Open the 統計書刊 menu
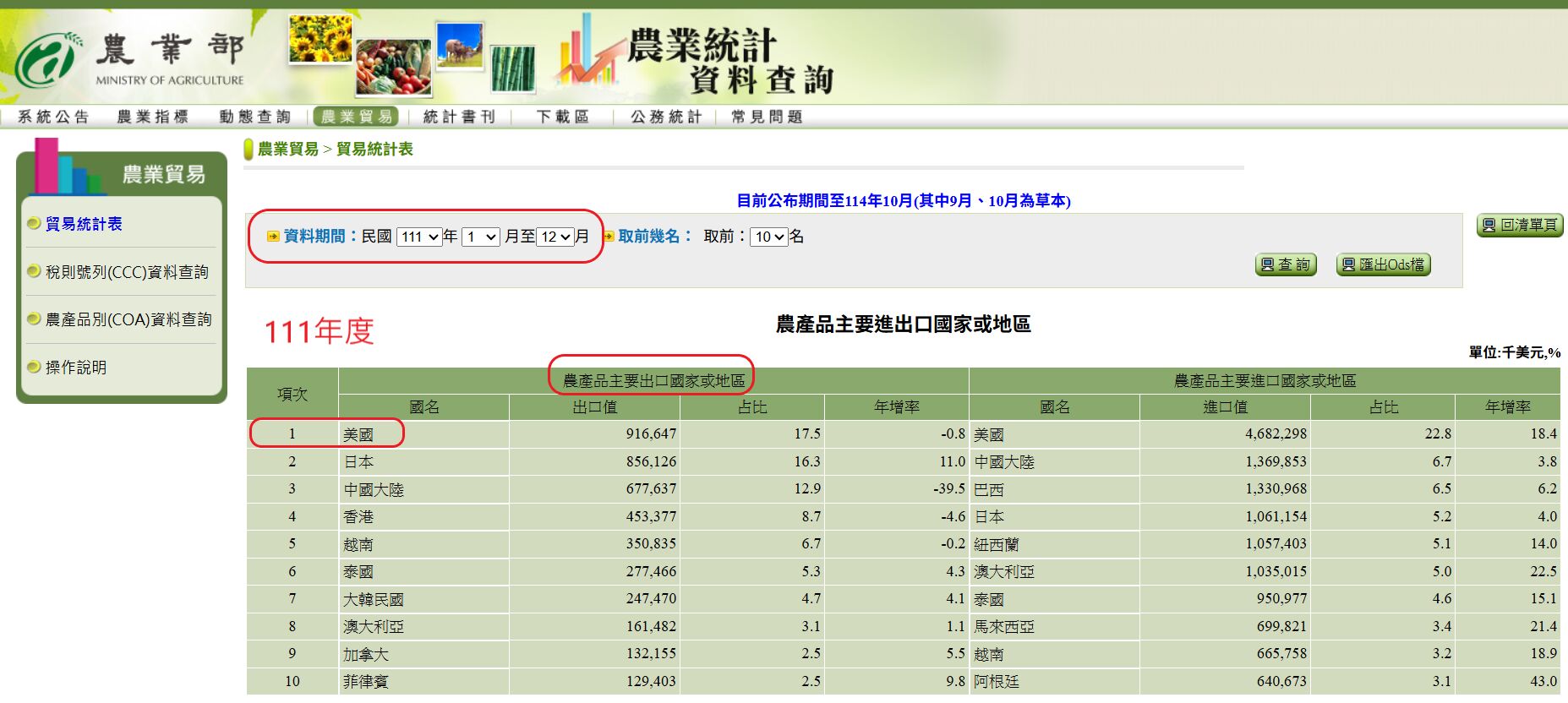 (x=459, y=117)
